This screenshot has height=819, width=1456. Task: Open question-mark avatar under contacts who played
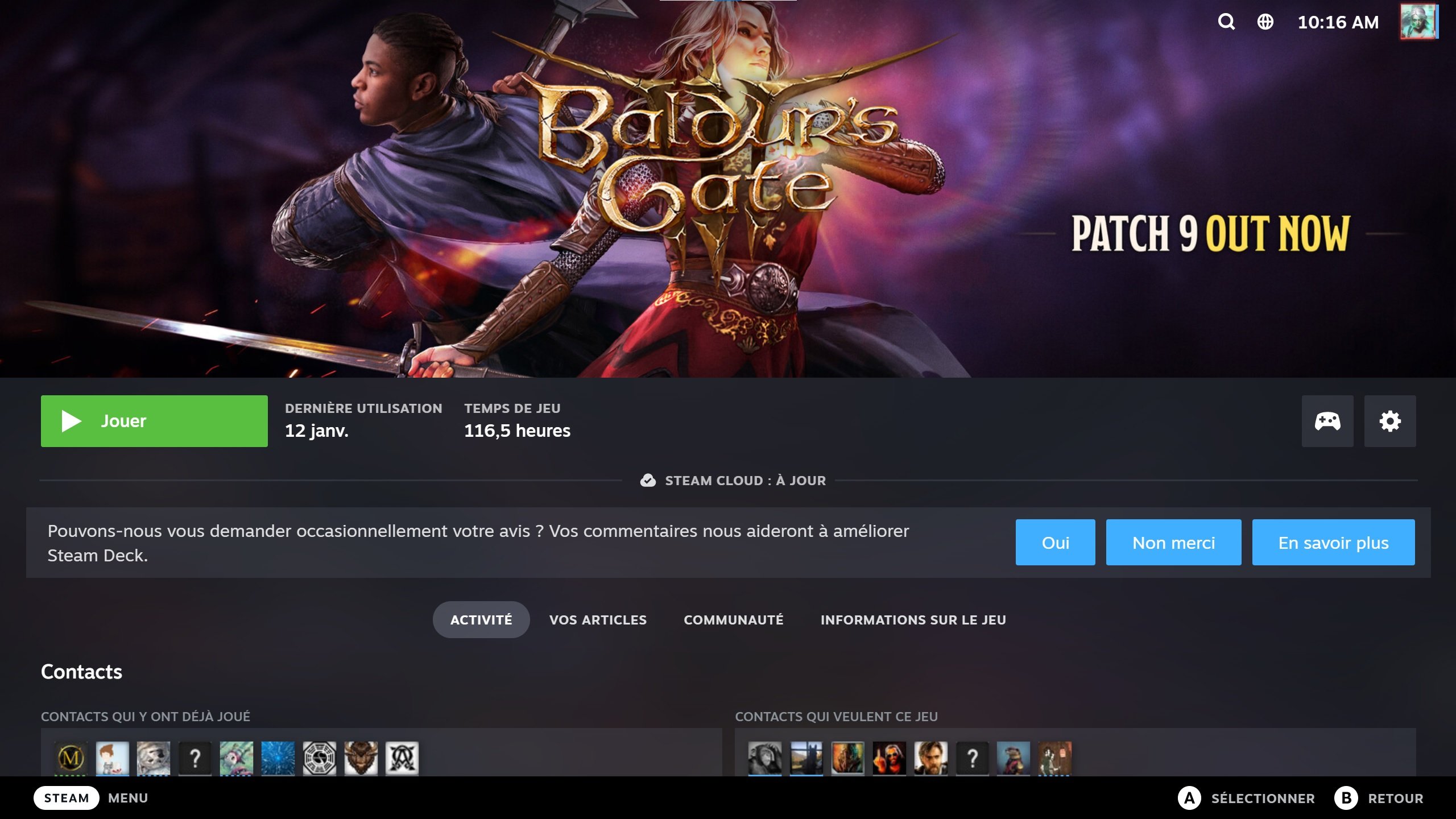tap(195, 758)
